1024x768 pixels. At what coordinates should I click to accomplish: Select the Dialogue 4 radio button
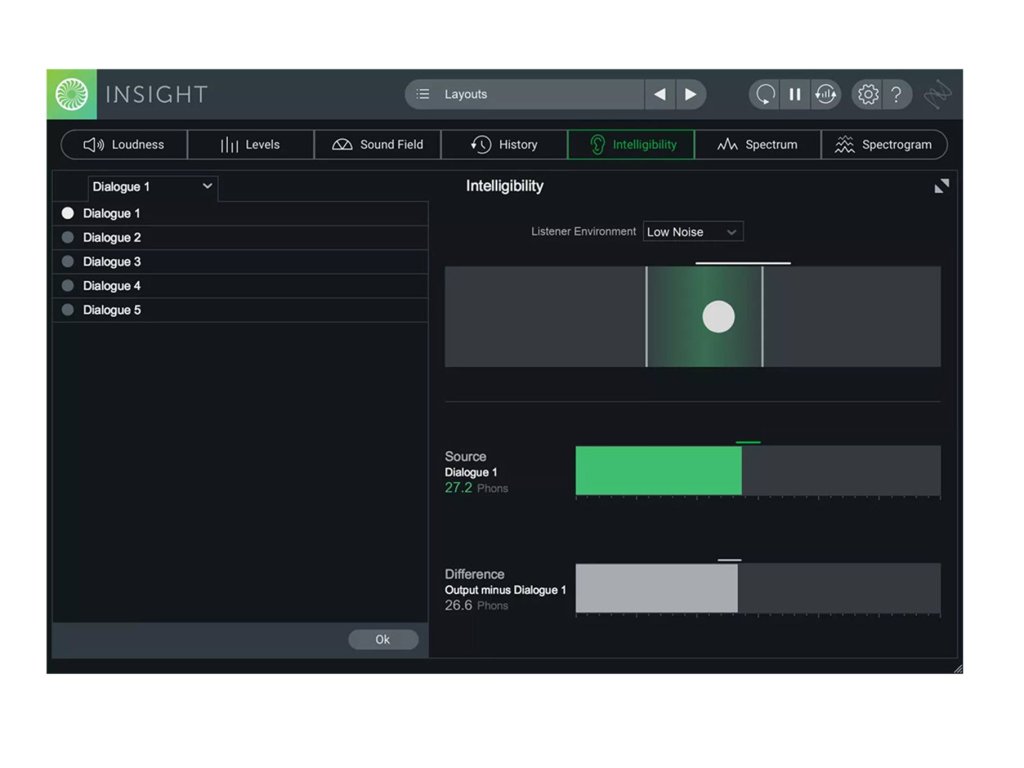(x=67, y=285)
